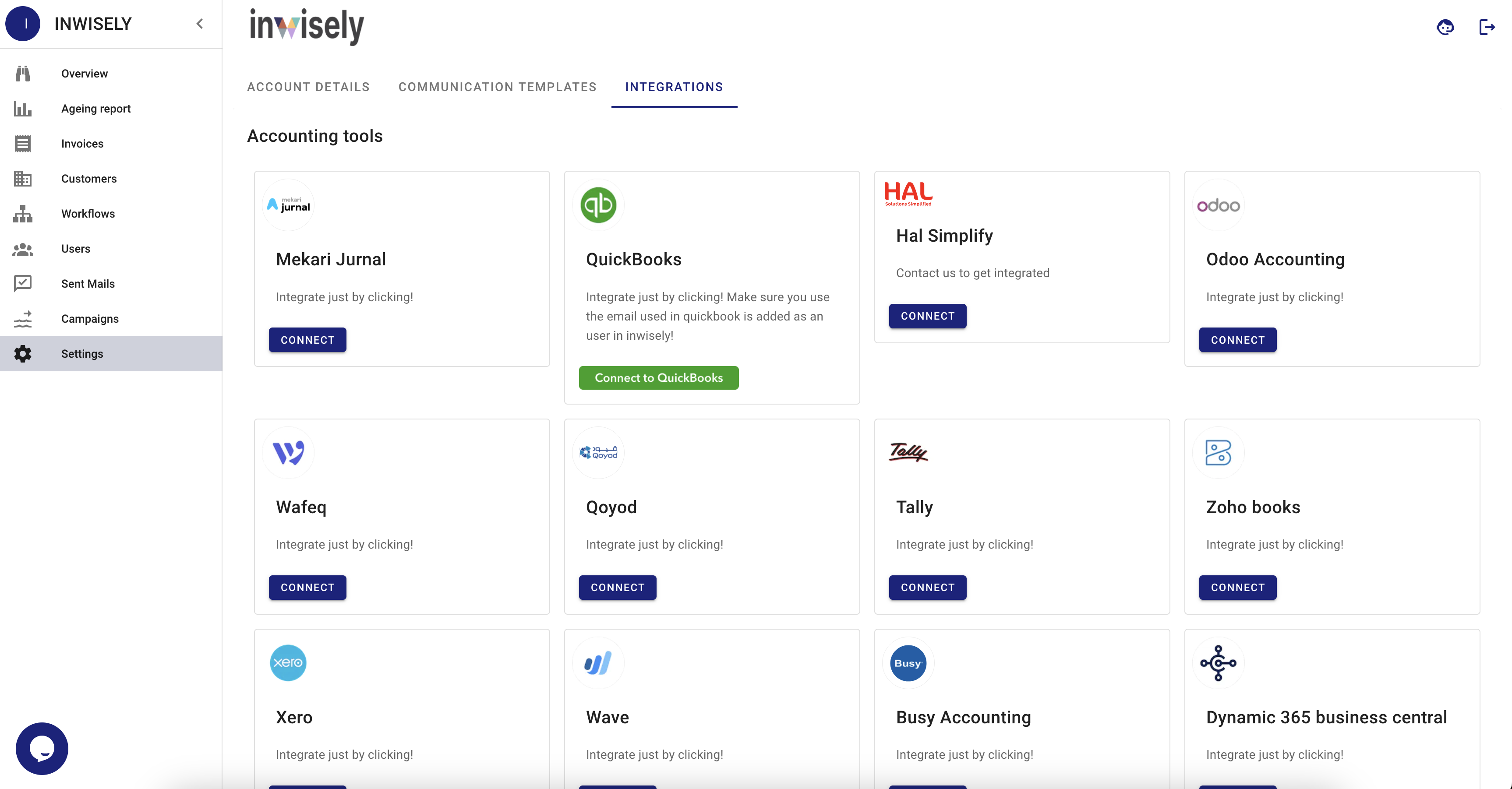Click the logout icon at top right
1512x789 pixels.
pos(1486,27)
